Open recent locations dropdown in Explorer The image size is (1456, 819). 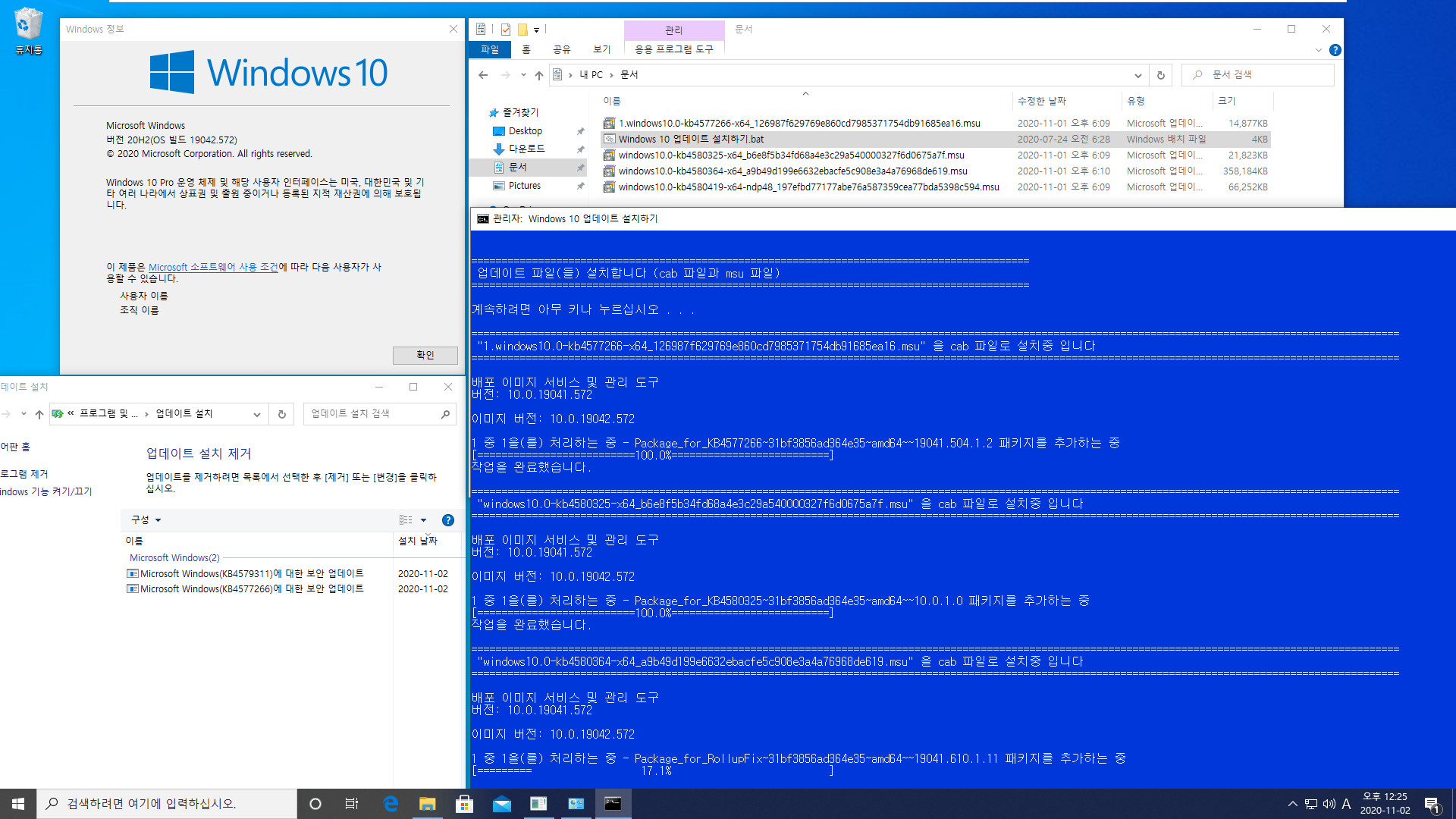tap(523, 75)
